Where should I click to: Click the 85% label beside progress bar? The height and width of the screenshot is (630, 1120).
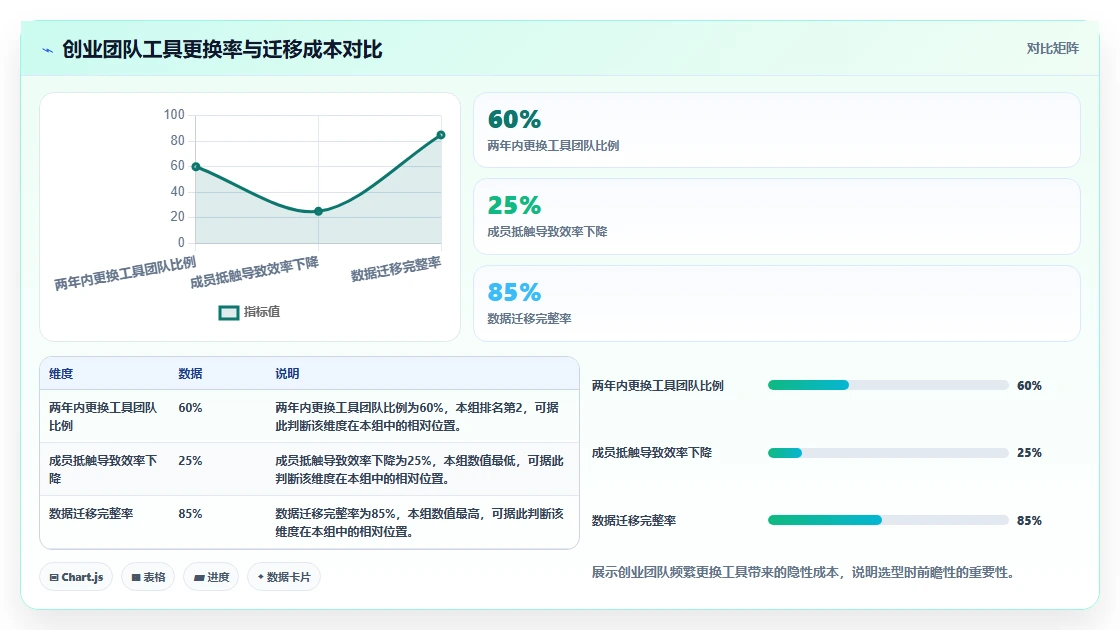1029,521
